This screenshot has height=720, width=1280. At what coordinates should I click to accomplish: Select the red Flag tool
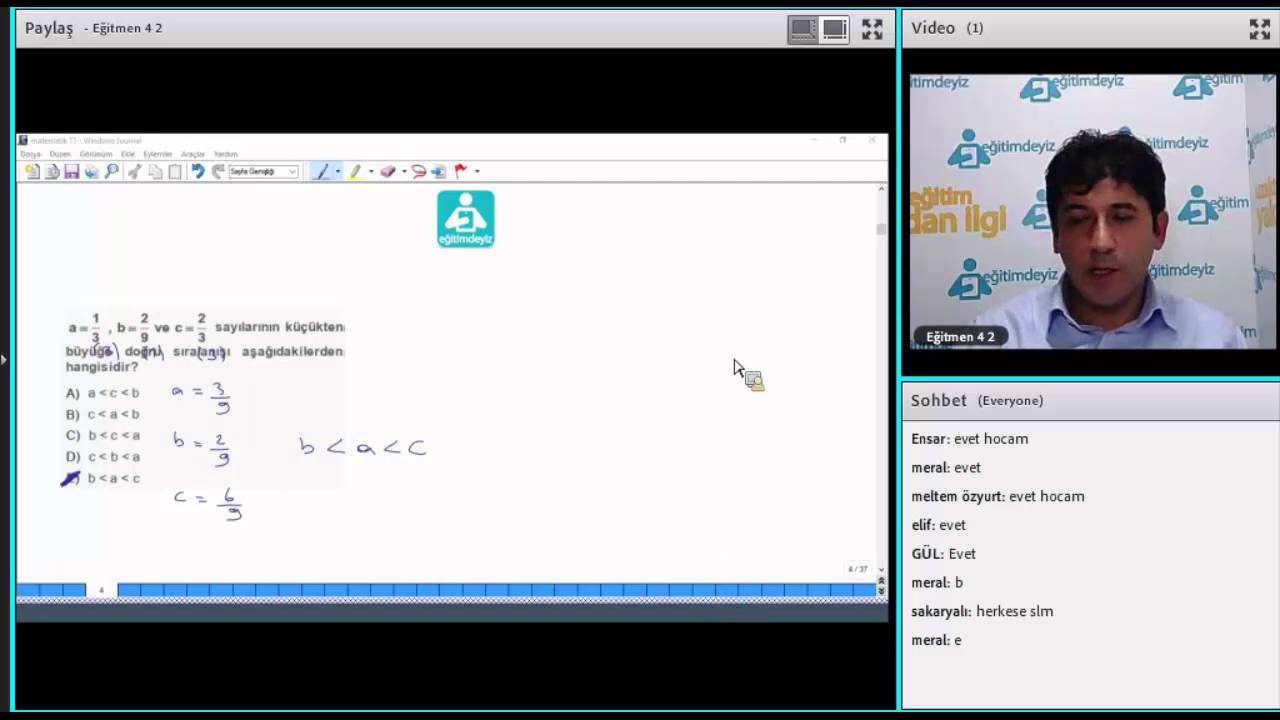coord(460,172)
